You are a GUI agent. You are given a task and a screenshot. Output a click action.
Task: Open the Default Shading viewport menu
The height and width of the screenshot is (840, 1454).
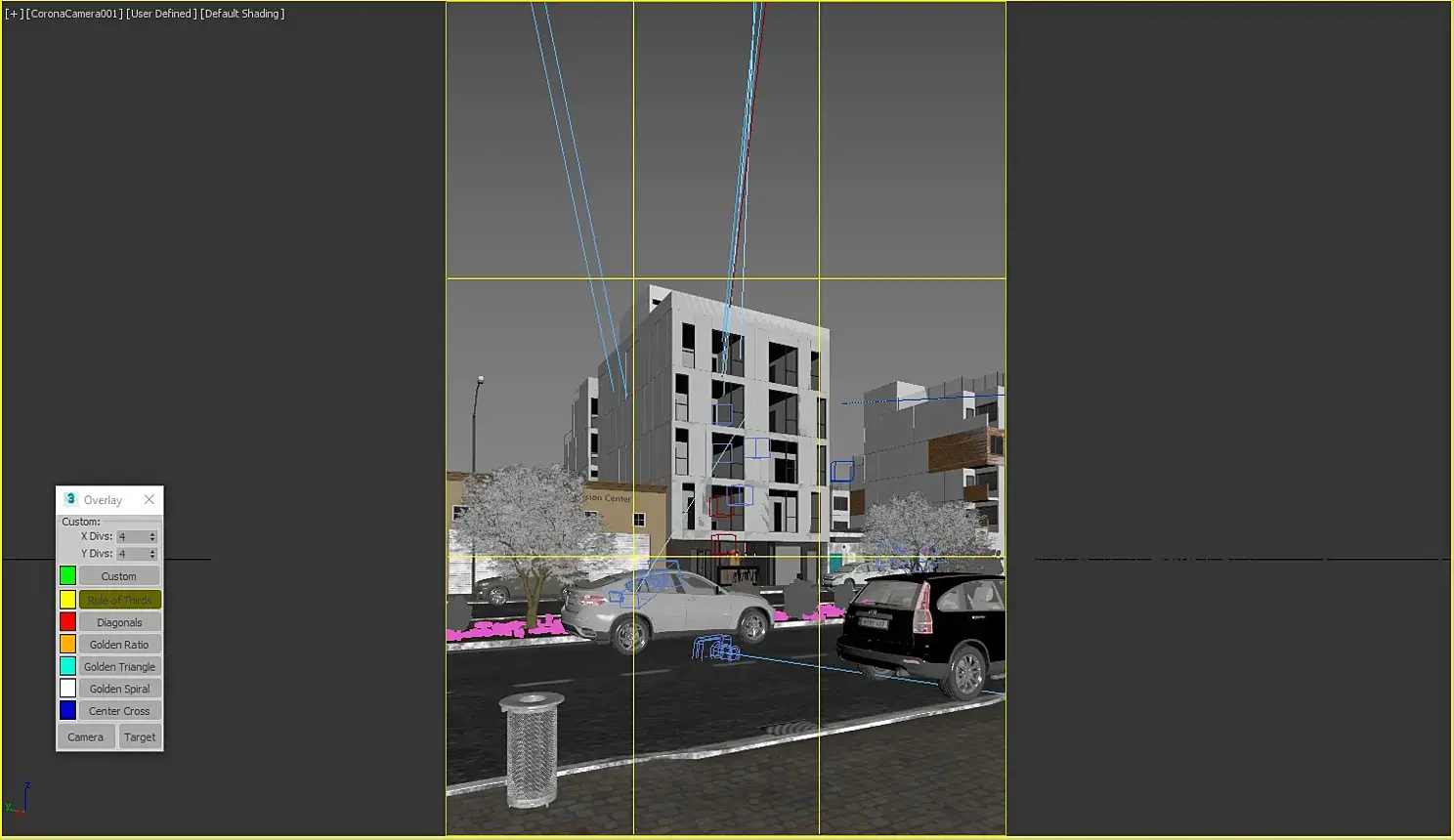click(x=242, y=14)
